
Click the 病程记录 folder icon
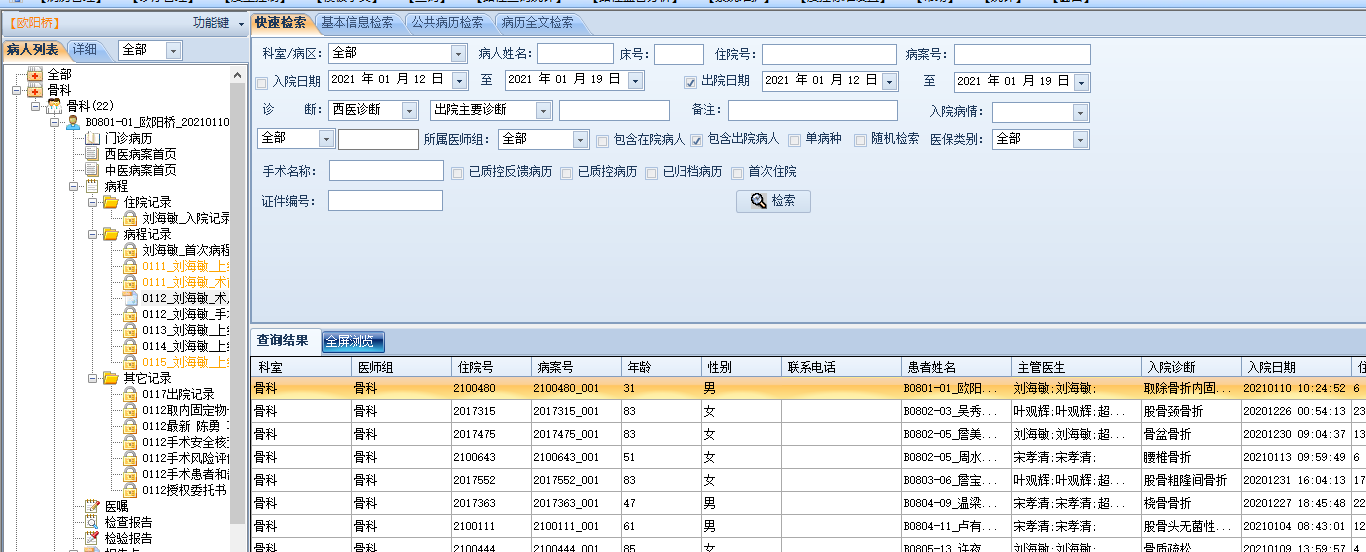[111, 234]
